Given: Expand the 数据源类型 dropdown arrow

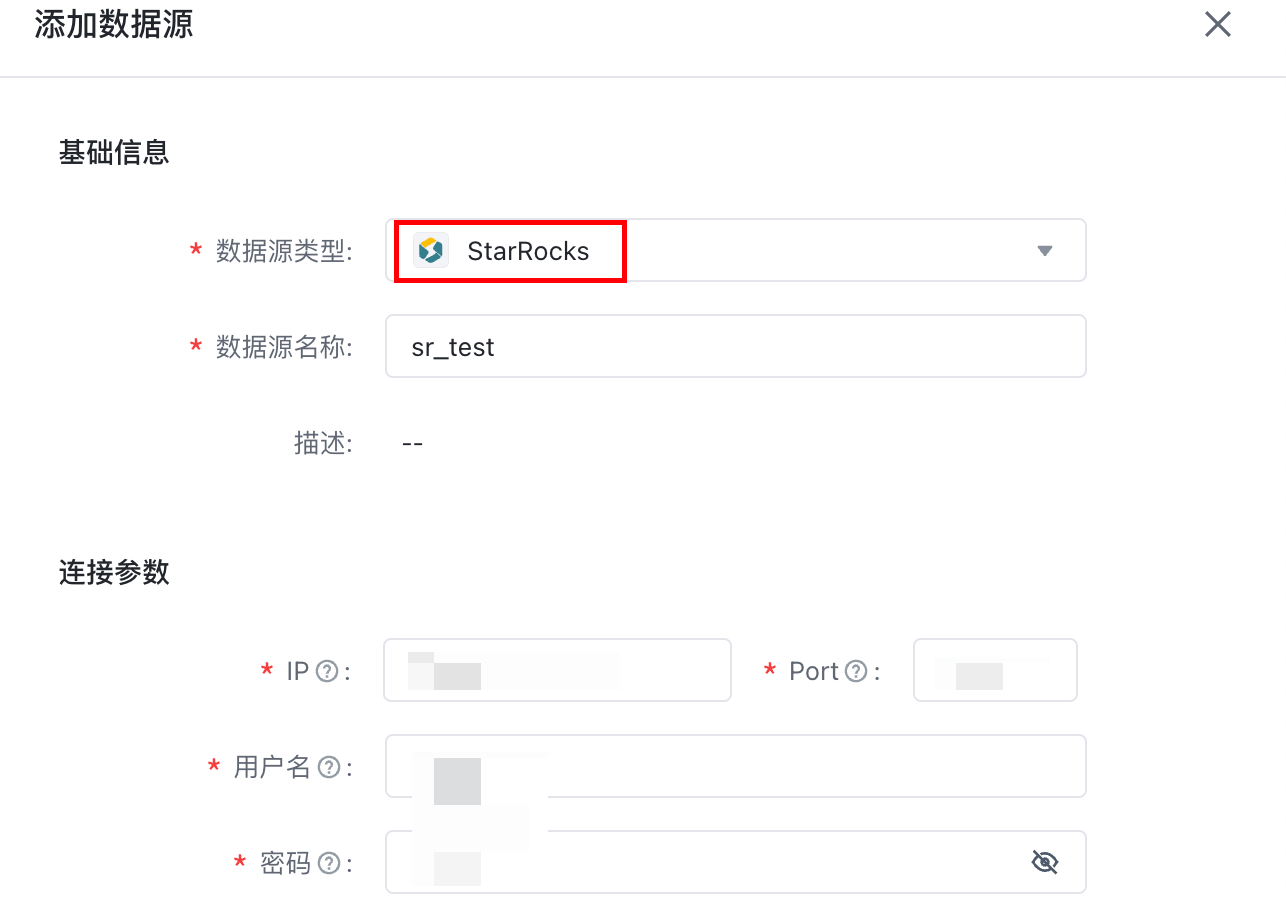Looking at the screenshot, I should pos(1045,251).
